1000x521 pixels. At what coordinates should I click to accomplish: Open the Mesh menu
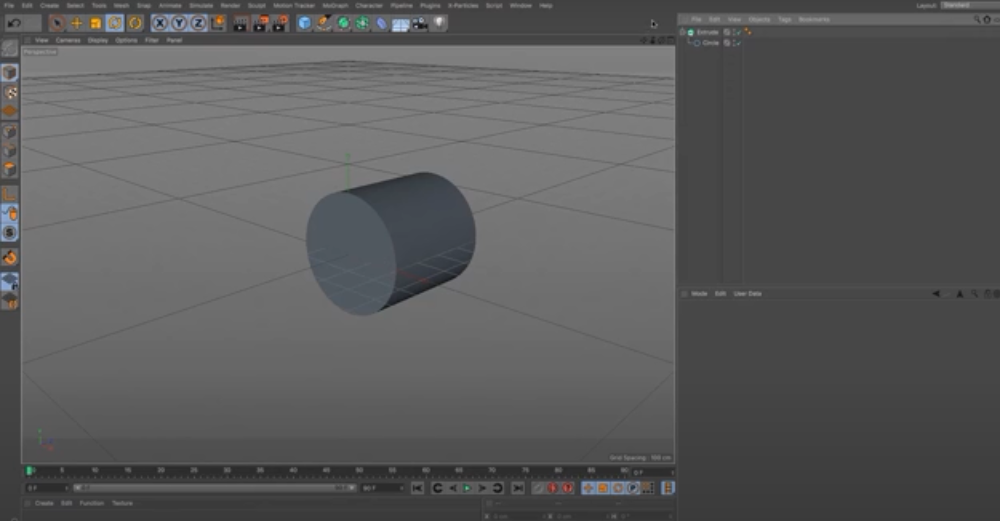click(x=121, y=5)
